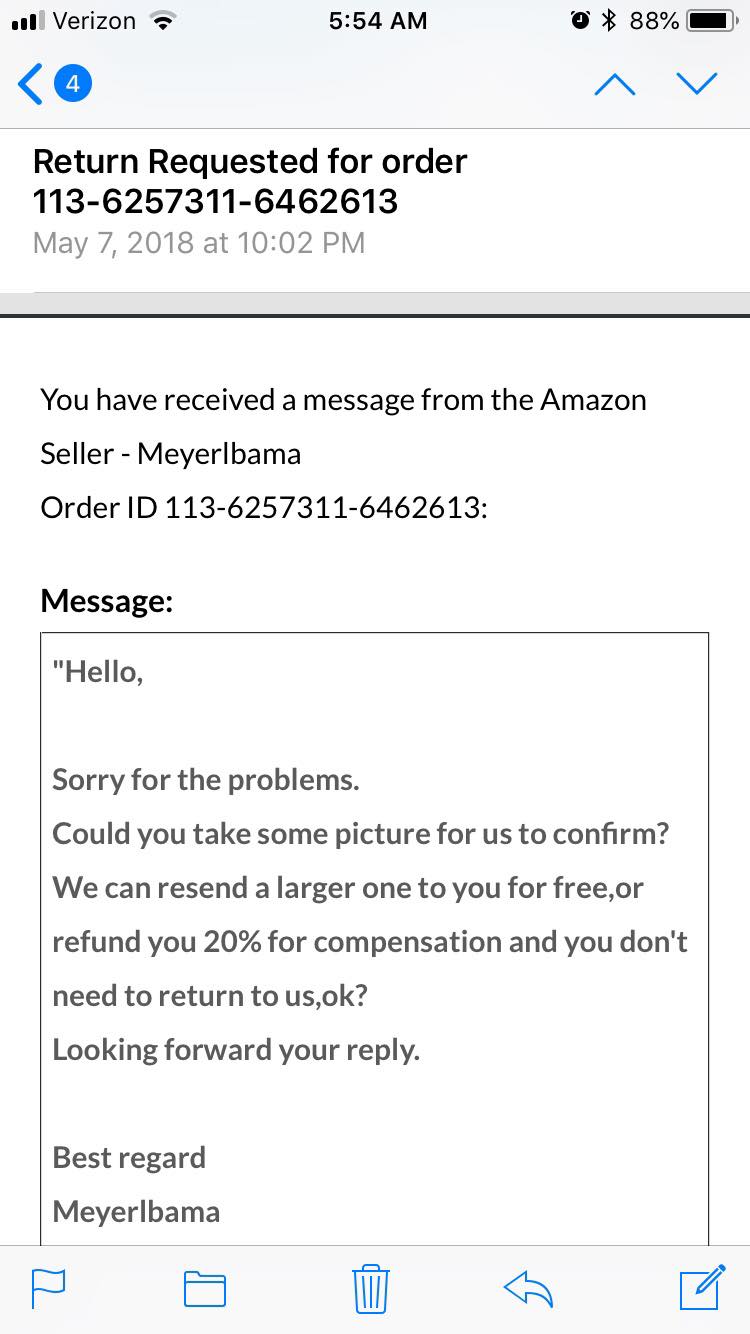
Task: Go back to the mailbox list
Action: [30, 85]
